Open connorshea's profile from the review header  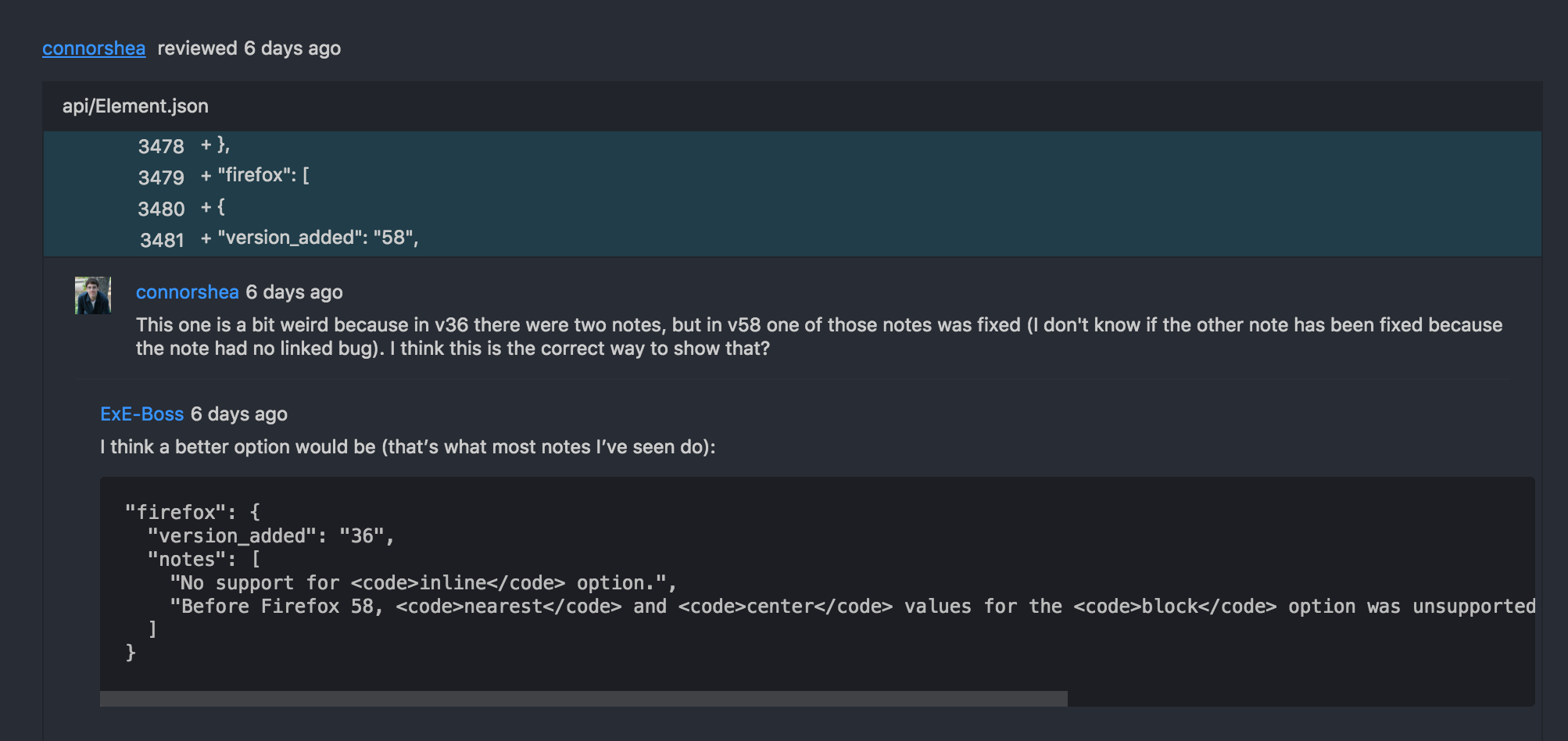coord(92,48)
